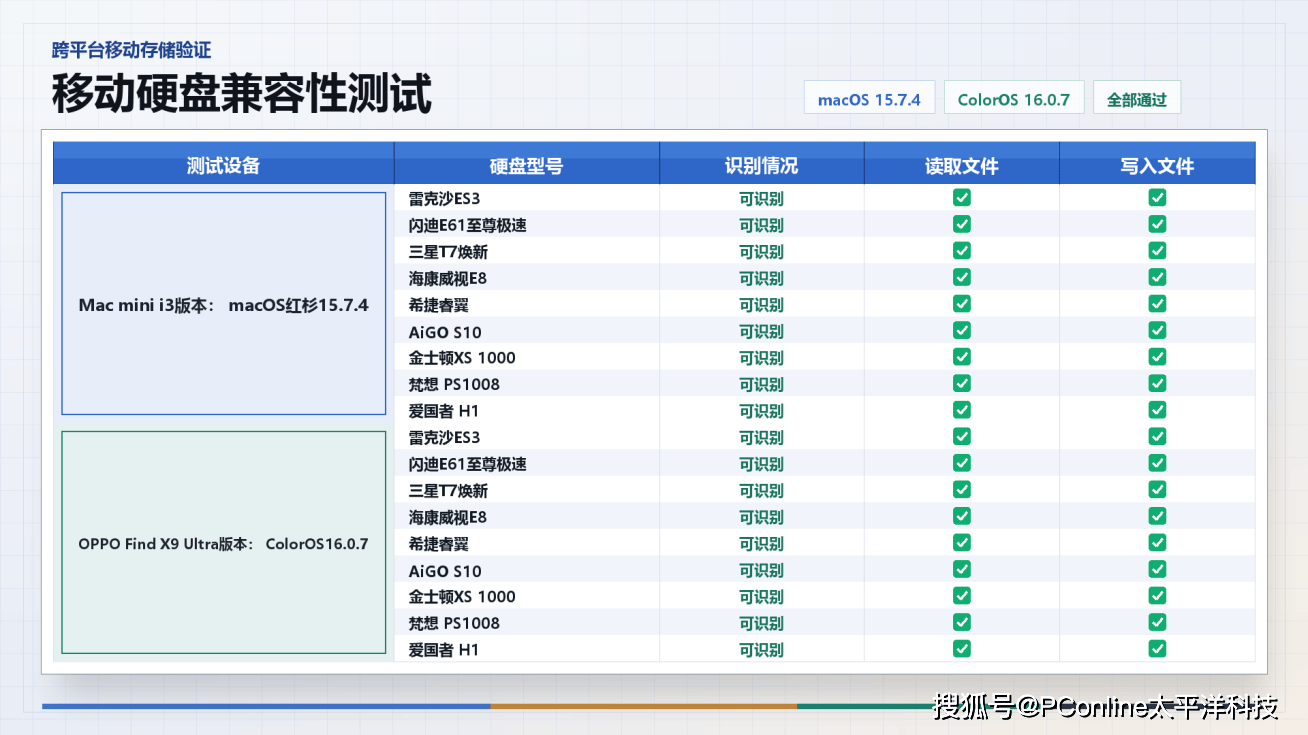The height and width of the screenshot is (735, 1308).
Task: Toggle 写入文件 checkbox for Mac mini 爱国者 H1
Action: (1157, 410)
